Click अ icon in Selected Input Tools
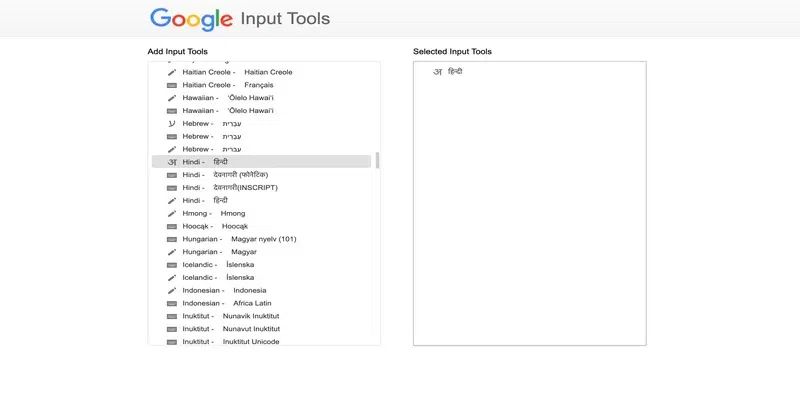 click(x=437, y=72)
